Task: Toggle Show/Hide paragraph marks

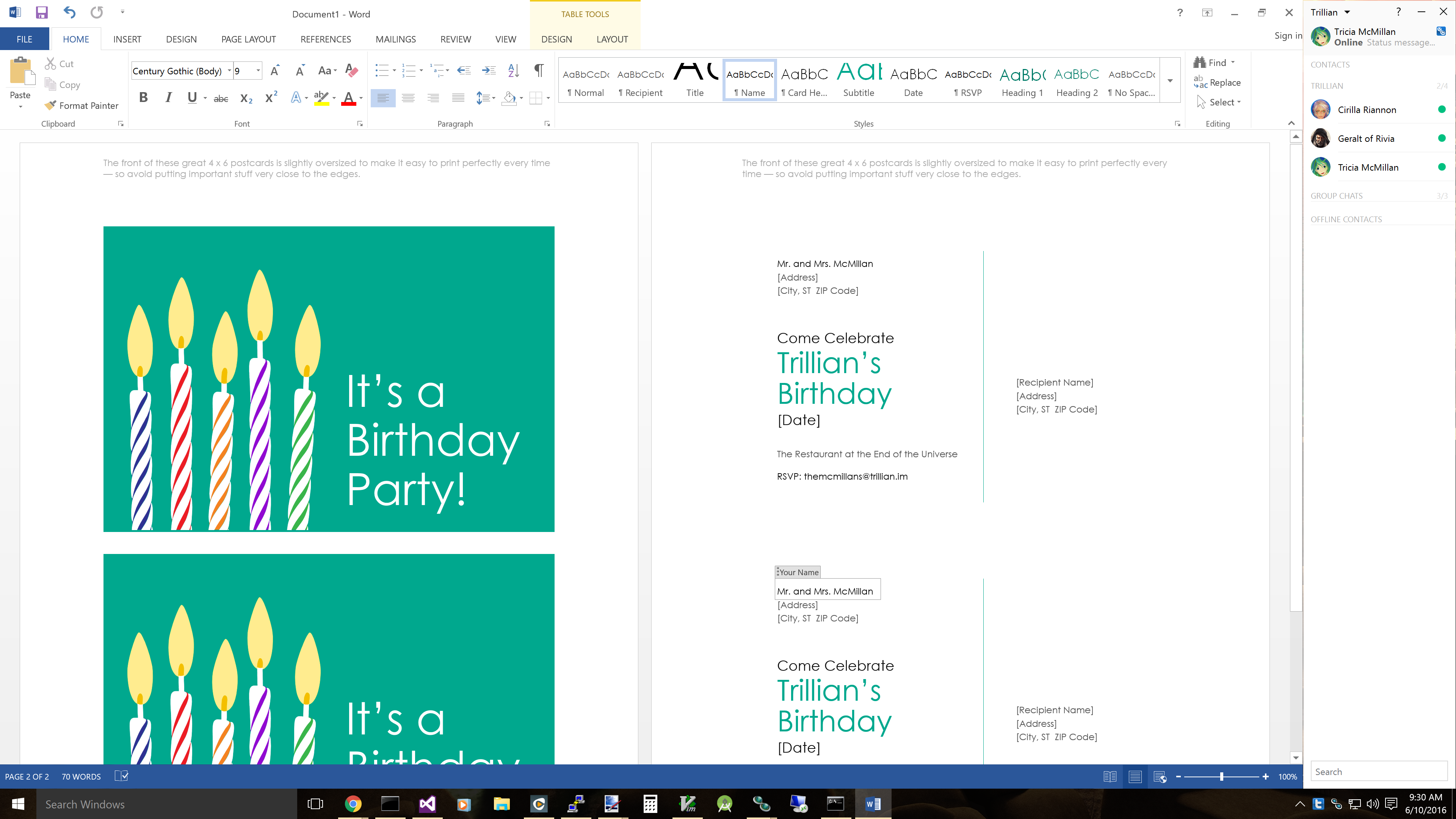Action: (539, 70)
